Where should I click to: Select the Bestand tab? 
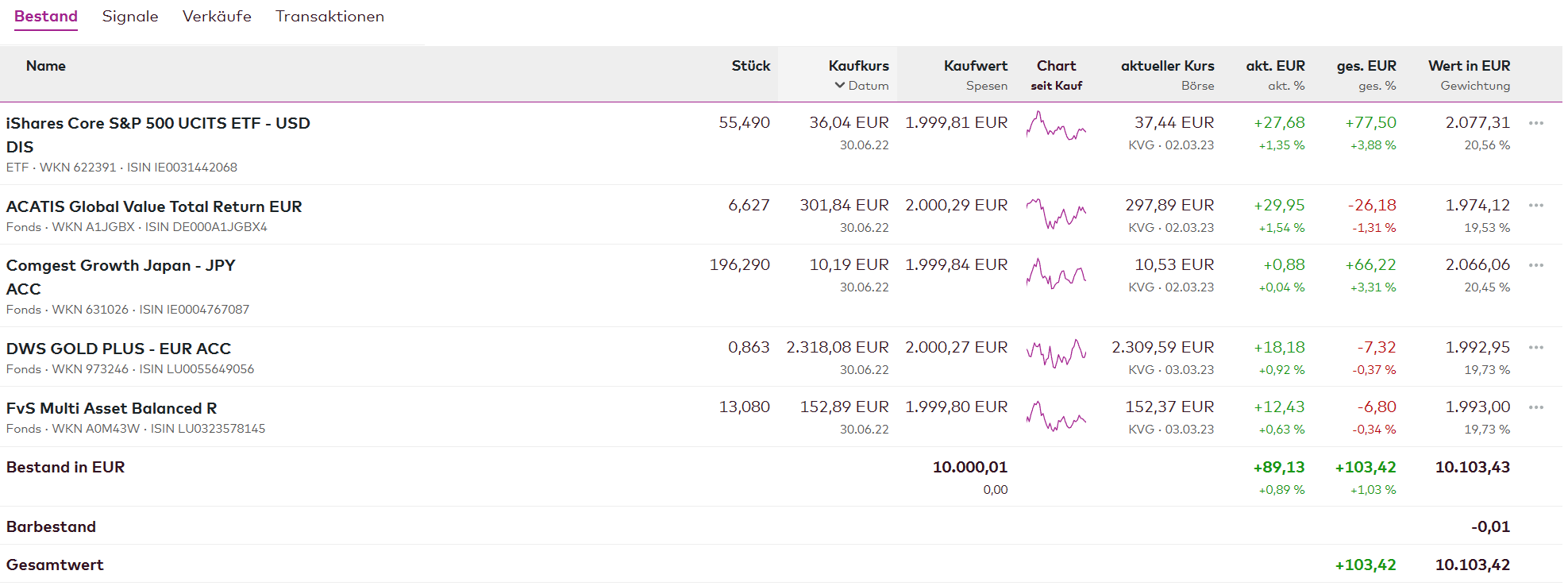pyautogui.click(x=46, y=17)
